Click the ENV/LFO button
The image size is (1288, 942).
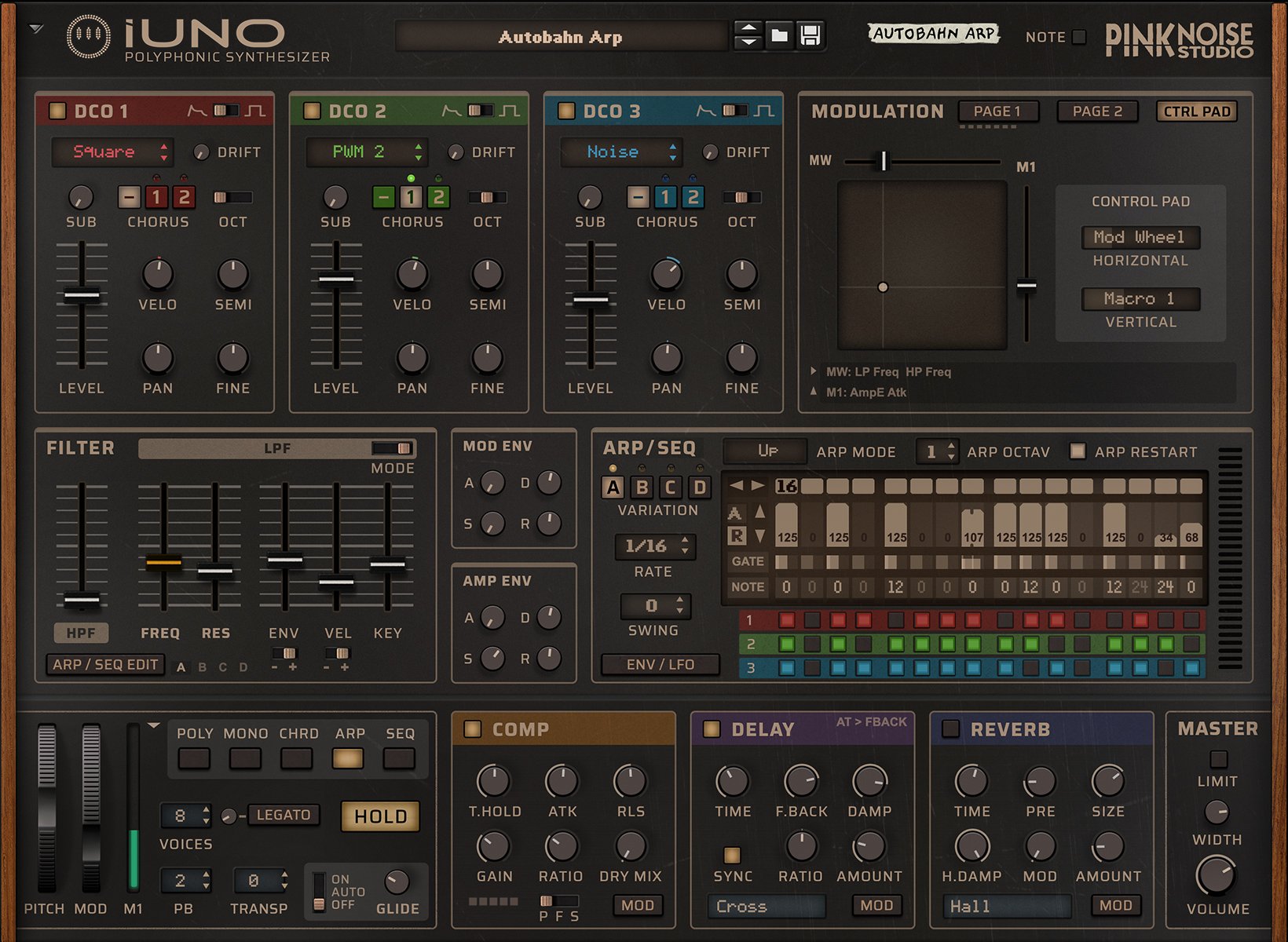click(660, 664)
